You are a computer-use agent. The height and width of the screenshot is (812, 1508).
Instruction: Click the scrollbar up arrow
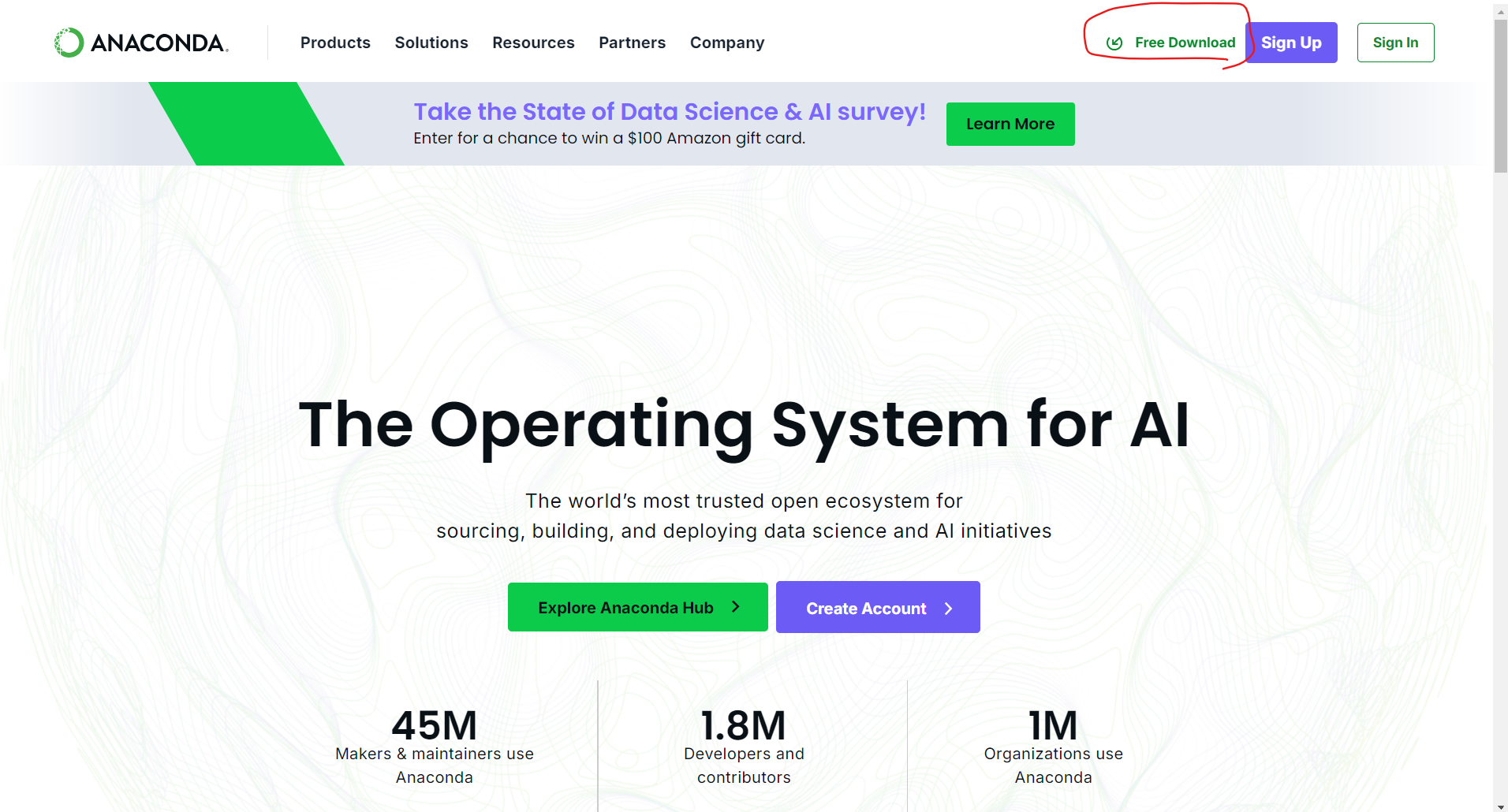(x=1500, y=12)
